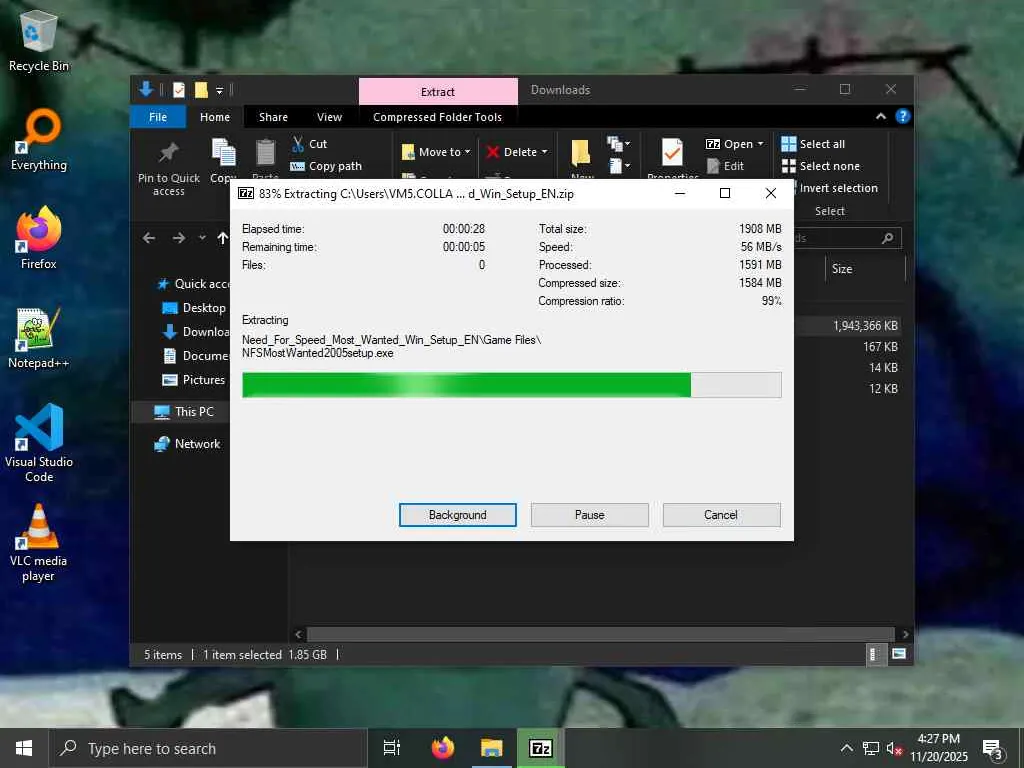Click the horizontal scrollbar in Explorer
Screen dimensions: 1024x768
click(600, 634)
